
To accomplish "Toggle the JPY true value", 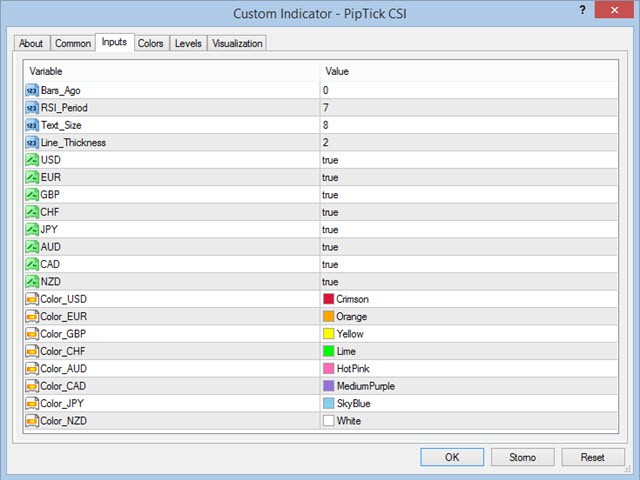I will (x=330, y=230).
